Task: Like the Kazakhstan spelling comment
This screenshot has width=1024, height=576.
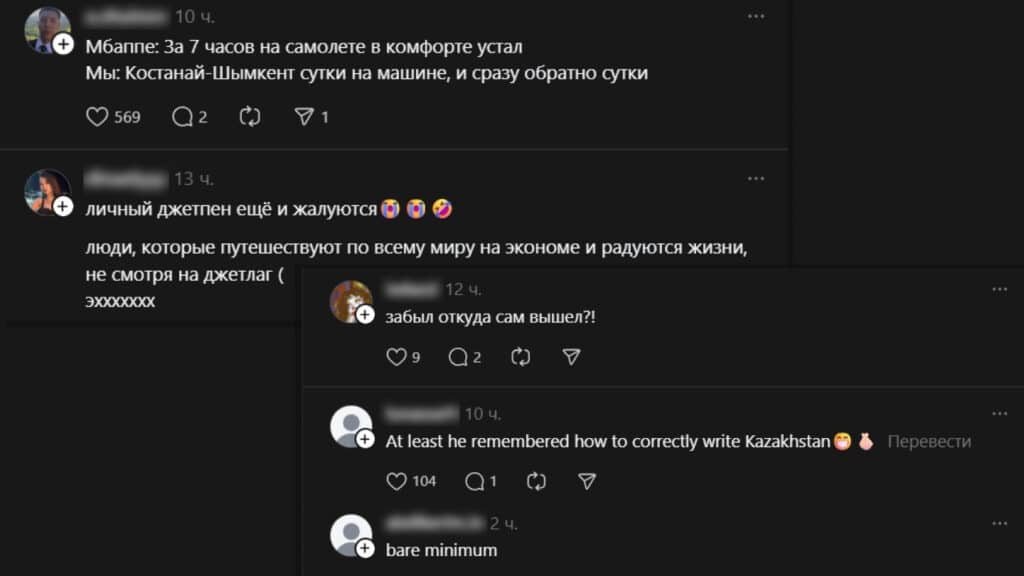Action: 397,481
